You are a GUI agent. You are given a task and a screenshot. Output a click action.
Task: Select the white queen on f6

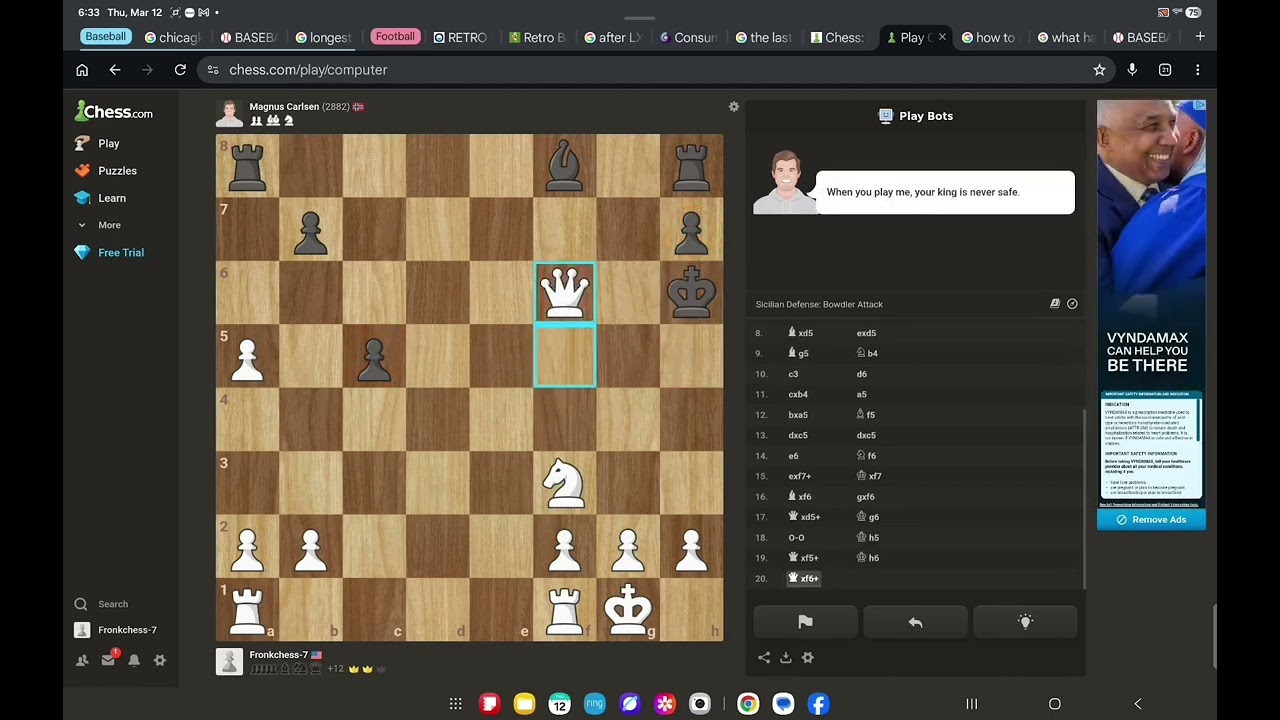[x=565, y=292]
